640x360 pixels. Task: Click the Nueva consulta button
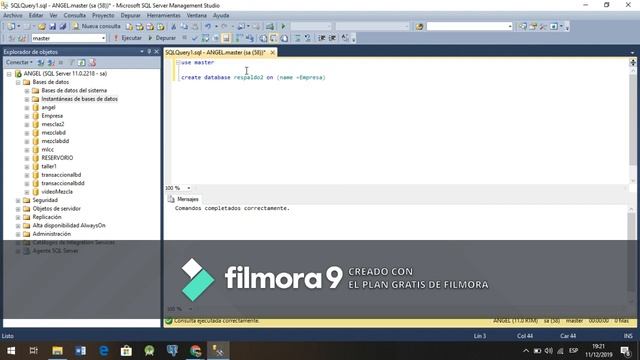tap(96, 26)
